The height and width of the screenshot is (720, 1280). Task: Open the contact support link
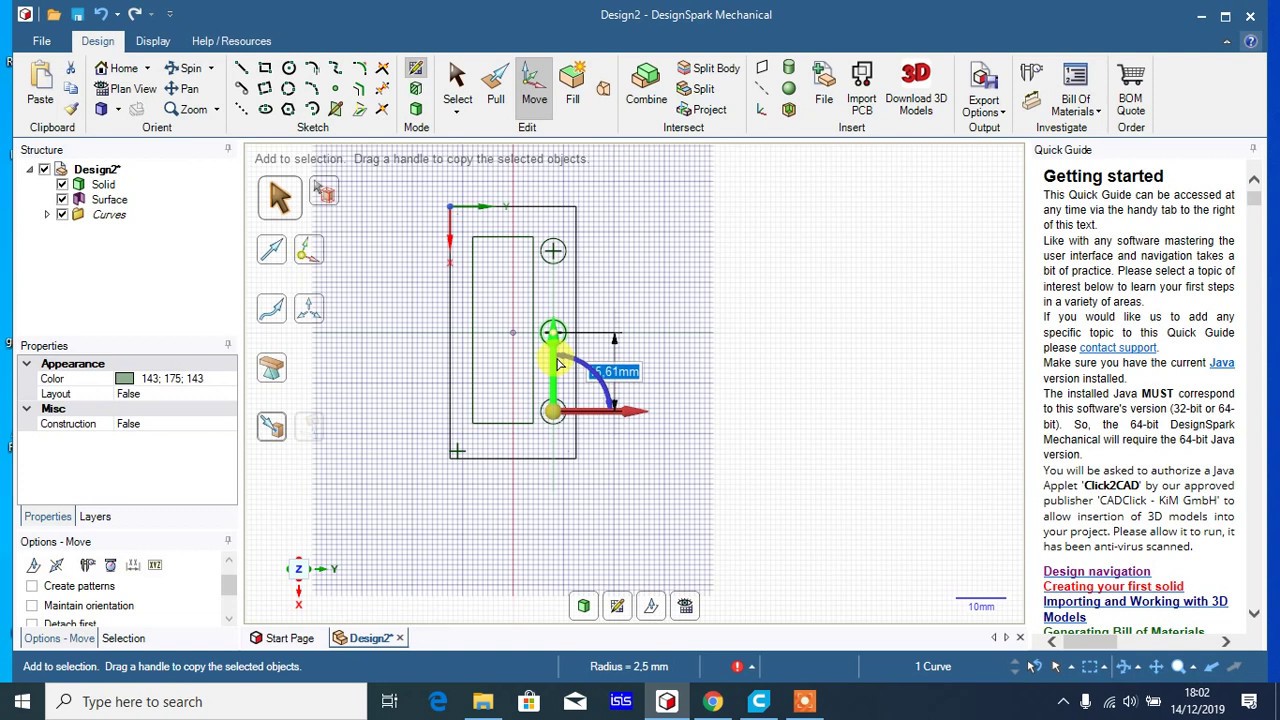(1118, 348)
